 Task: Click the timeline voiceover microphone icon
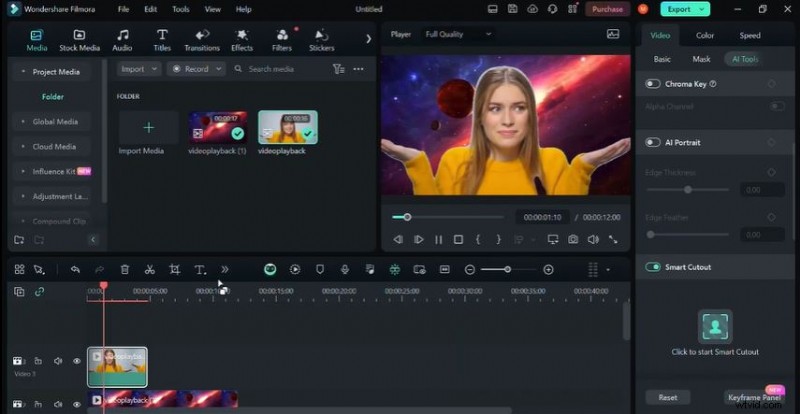pyautogui.click(x=345, y=270)
